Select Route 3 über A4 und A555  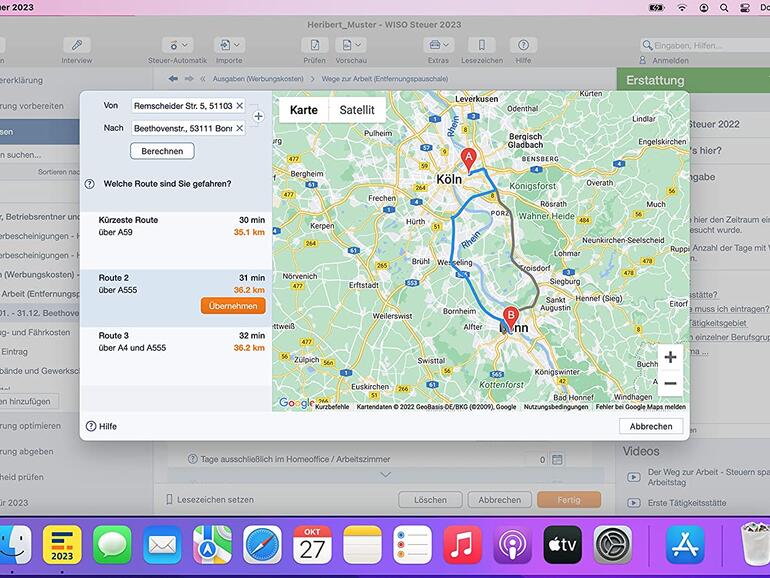pos(176,356)
